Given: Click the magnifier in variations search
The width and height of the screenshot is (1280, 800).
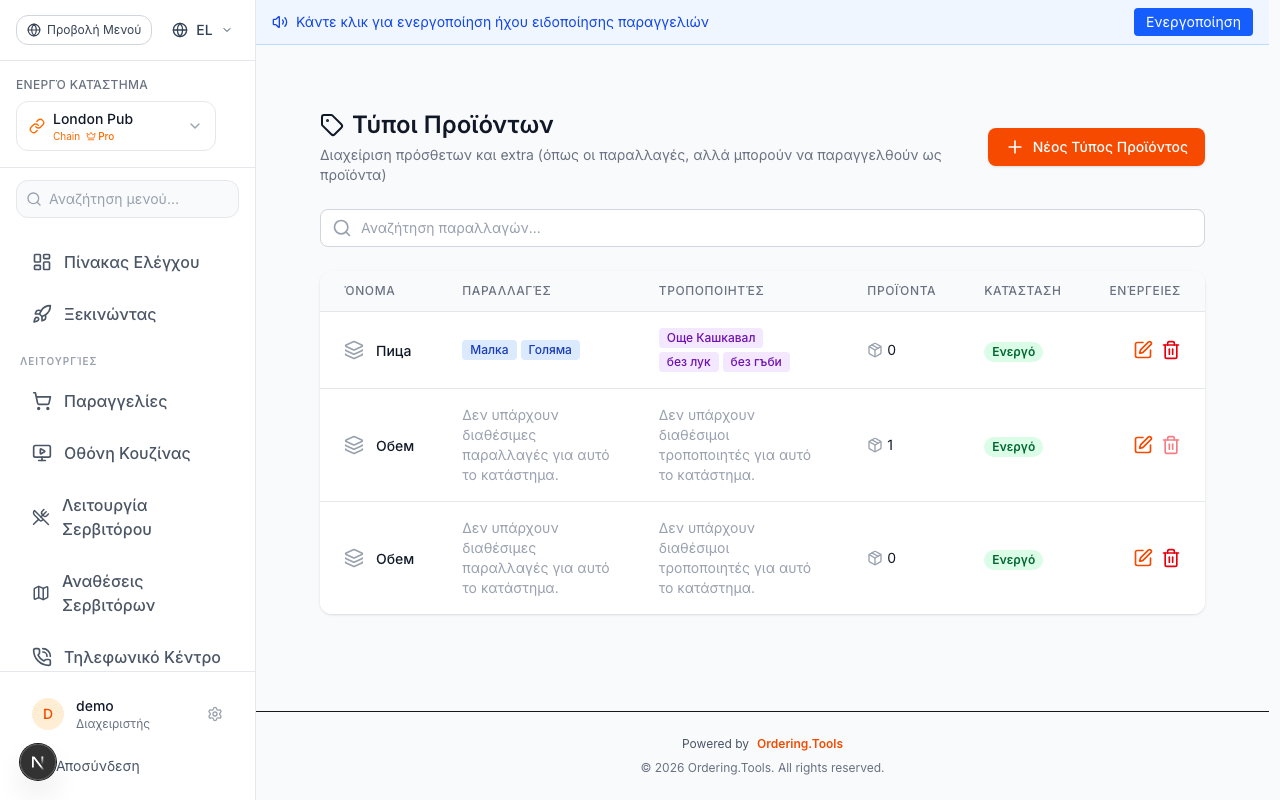Looking at the screenshot, I should click(x=342, y=228).
